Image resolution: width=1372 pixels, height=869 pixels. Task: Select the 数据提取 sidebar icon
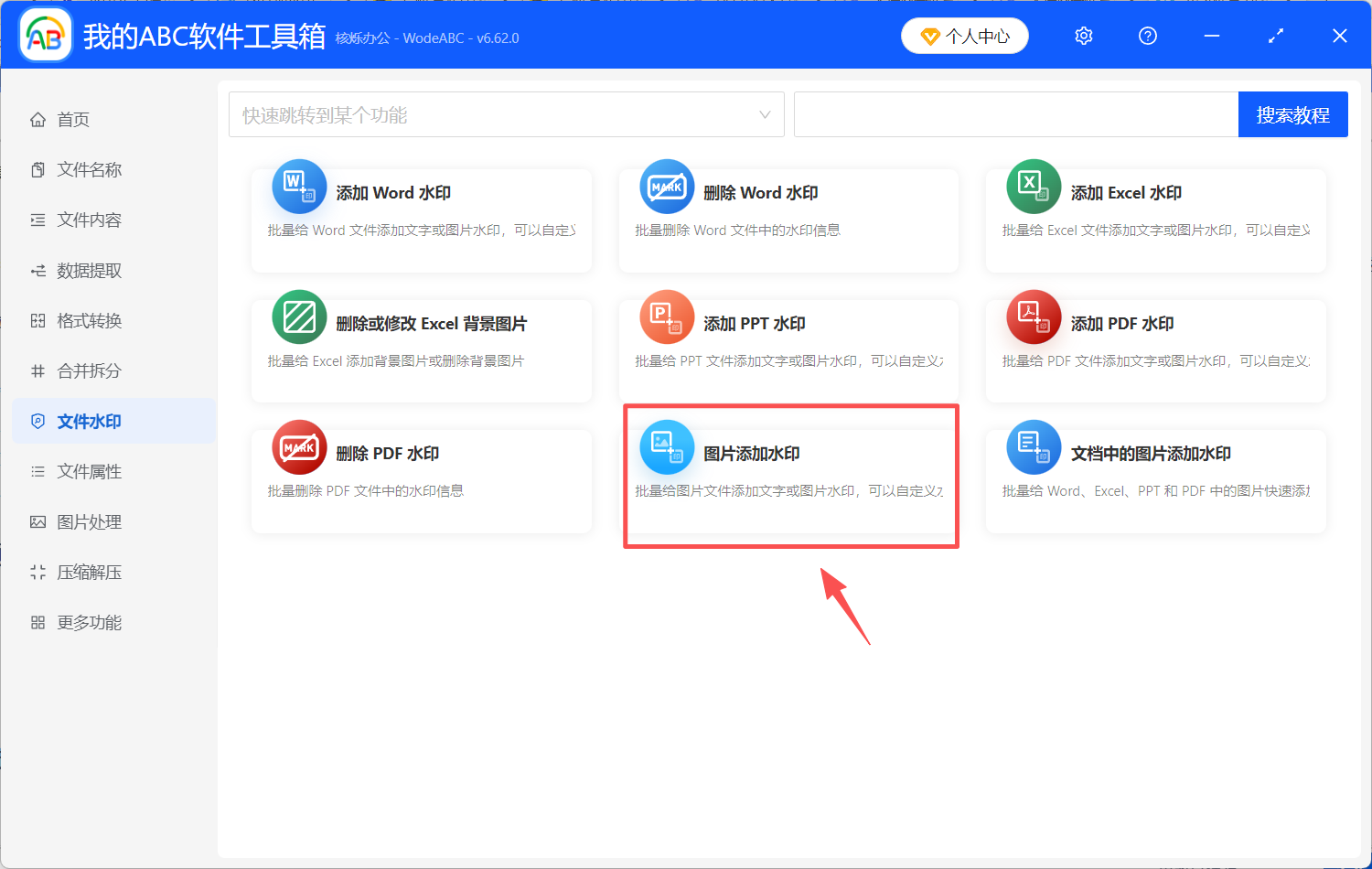pyautogui.click(x=38, y=270)
